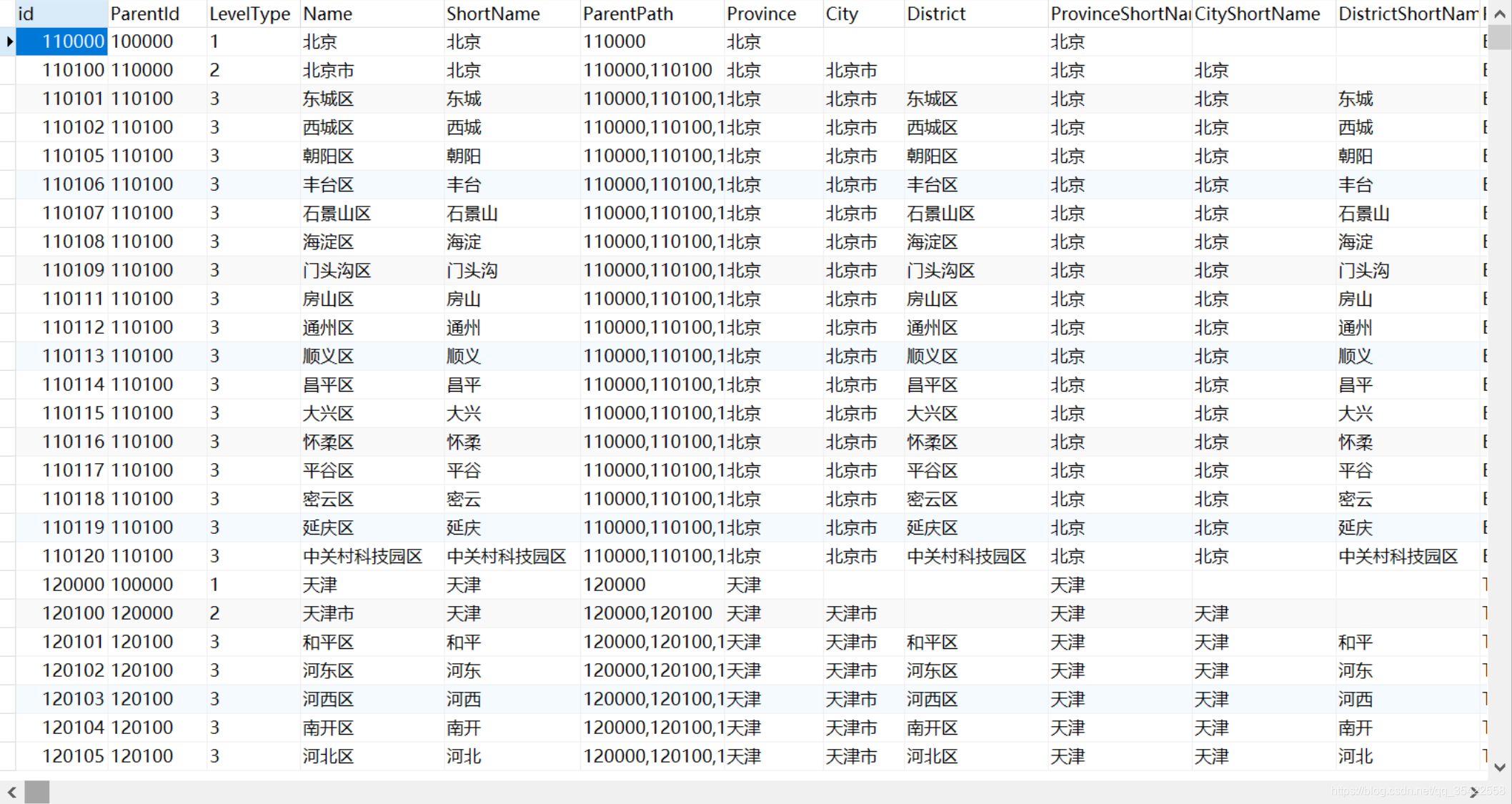Click the horizontal scrollbar right arrow
This screenshot has height=804, width=1512.
click(1473, 792)
